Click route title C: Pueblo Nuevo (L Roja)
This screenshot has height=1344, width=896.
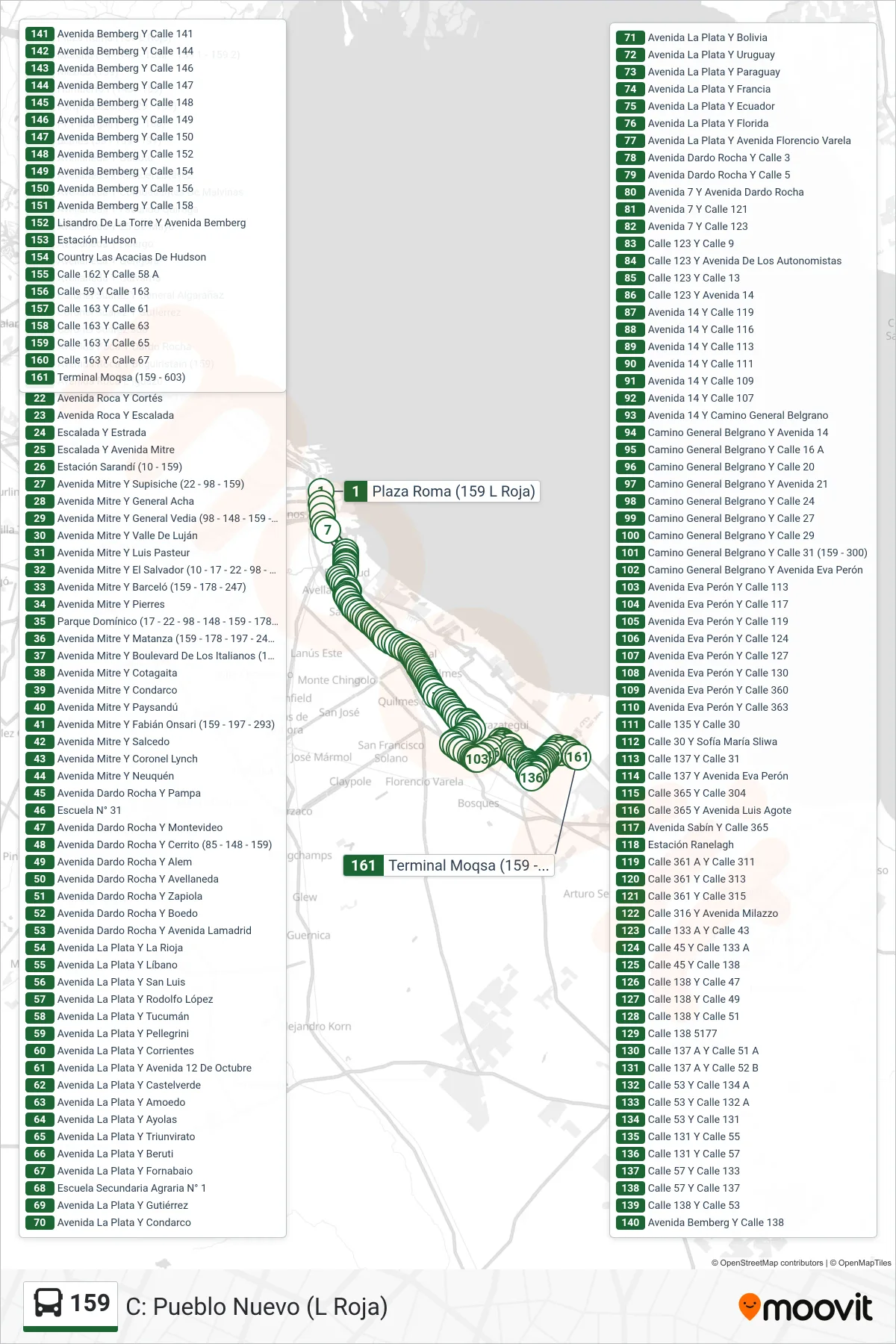coord(257,1307)
